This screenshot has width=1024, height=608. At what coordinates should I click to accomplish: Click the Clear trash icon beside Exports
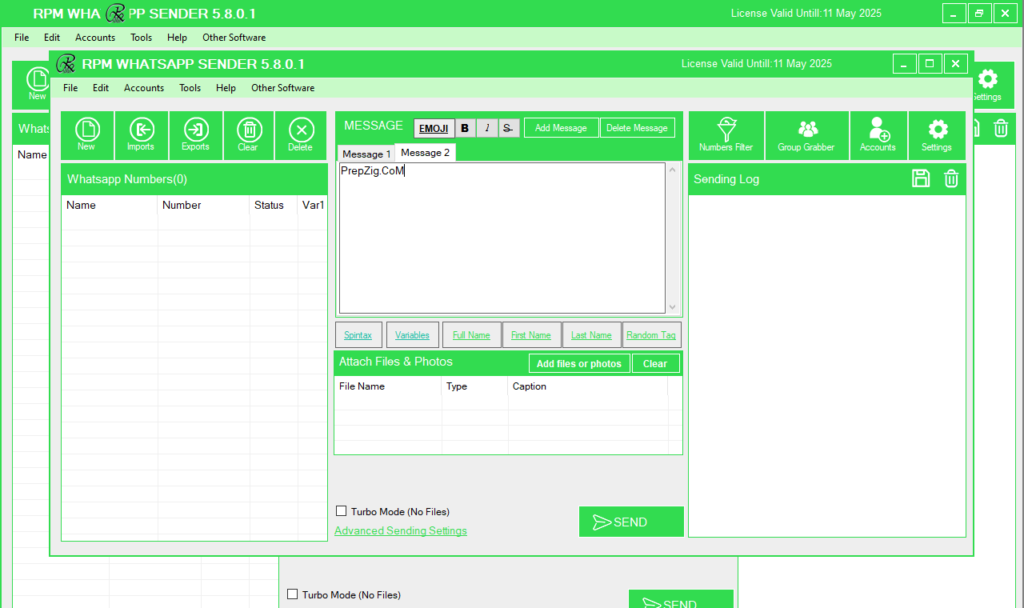pyautogui.click(x=248, y=135)
